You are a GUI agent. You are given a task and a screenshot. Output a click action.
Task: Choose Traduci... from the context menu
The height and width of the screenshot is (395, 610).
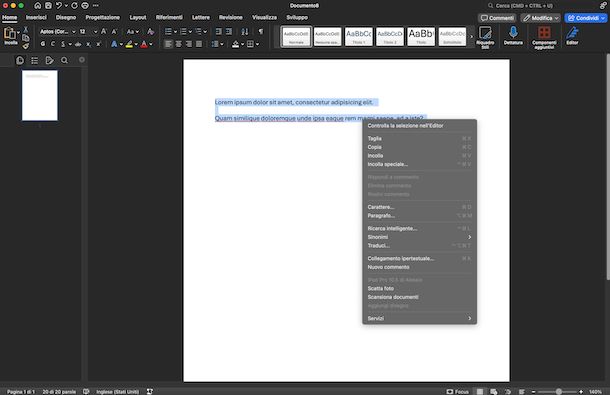click(419, 246)
